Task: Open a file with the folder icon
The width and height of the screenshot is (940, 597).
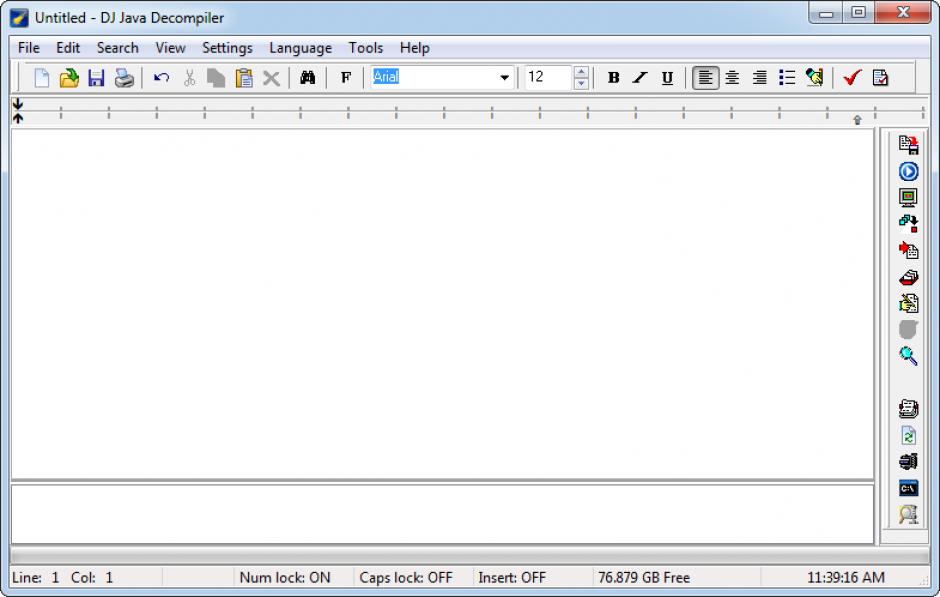Action: click(69, 78)
